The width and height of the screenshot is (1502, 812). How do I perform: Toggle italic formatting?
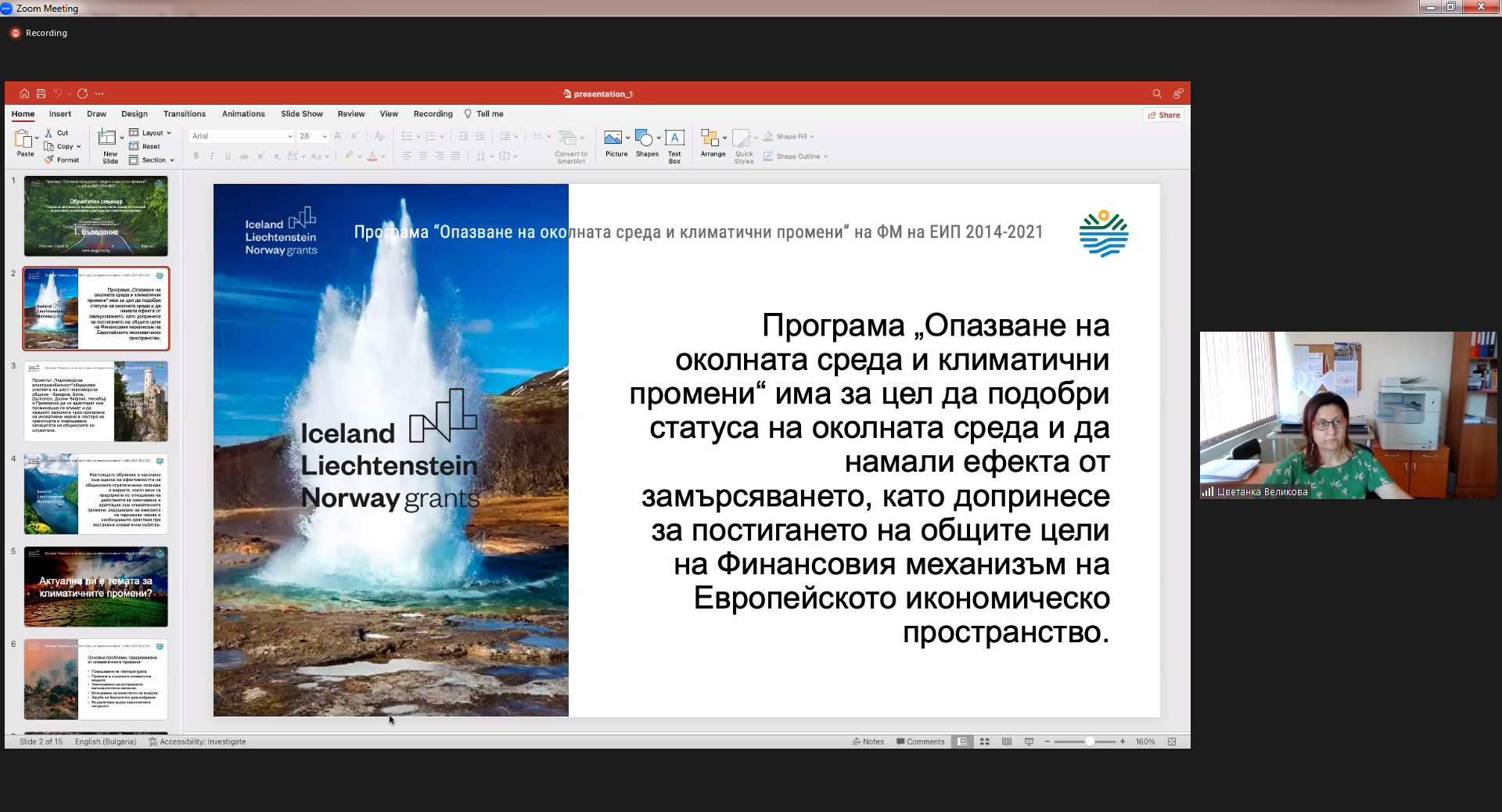[x=212, y=156]
